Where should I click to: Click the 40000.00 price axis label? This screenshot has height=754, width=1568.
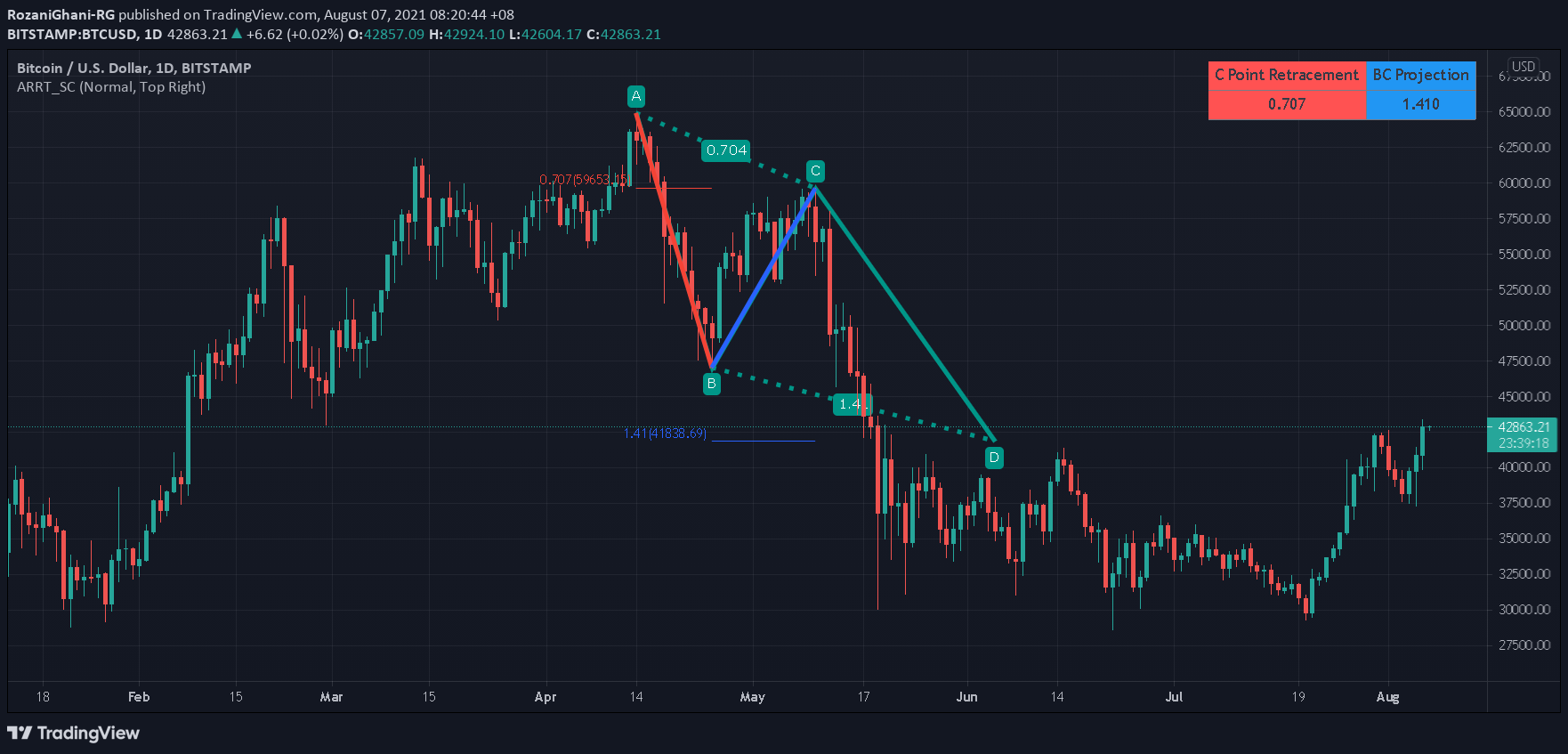pyautogui.click(x=1524, y=466)
